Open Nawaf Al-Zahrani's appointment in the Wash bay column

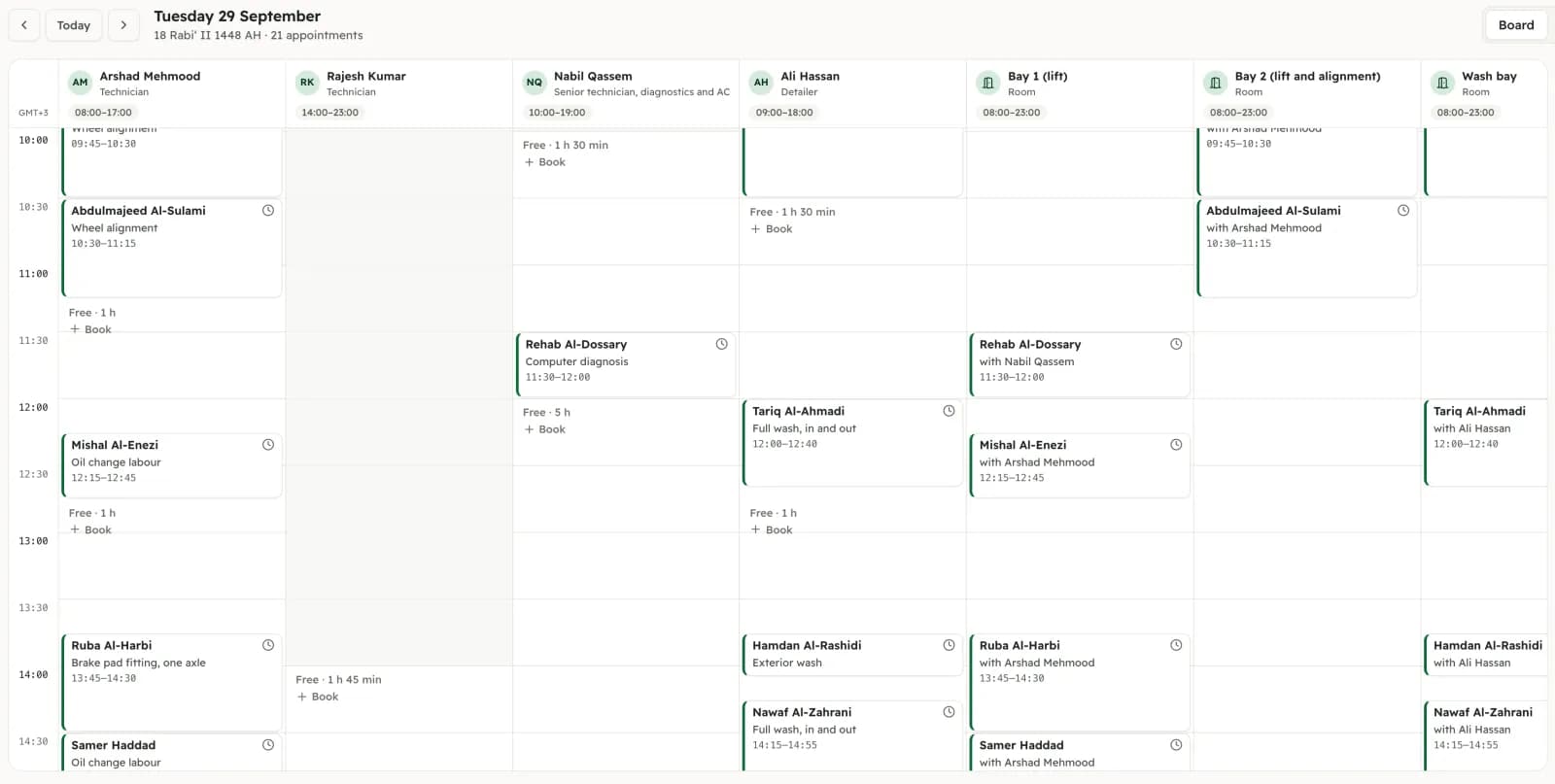click(x=1486, y=735)
